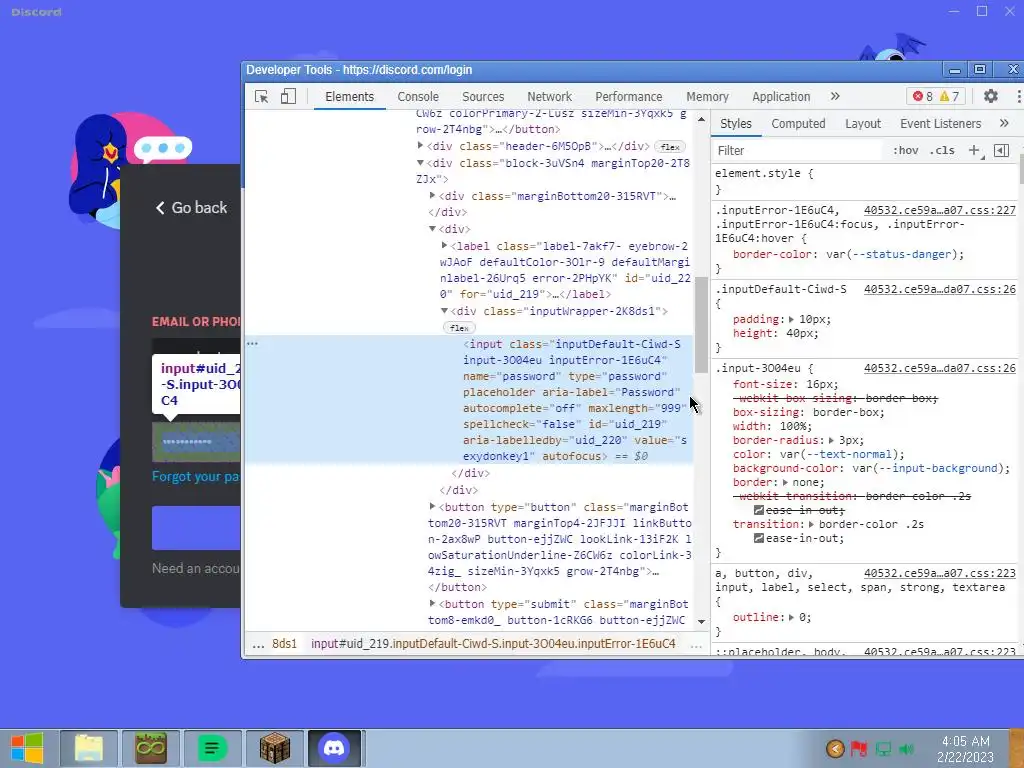Open css:227 source link for inputError rule
The width and height of the screenshot is (1024, 768).
940,210
